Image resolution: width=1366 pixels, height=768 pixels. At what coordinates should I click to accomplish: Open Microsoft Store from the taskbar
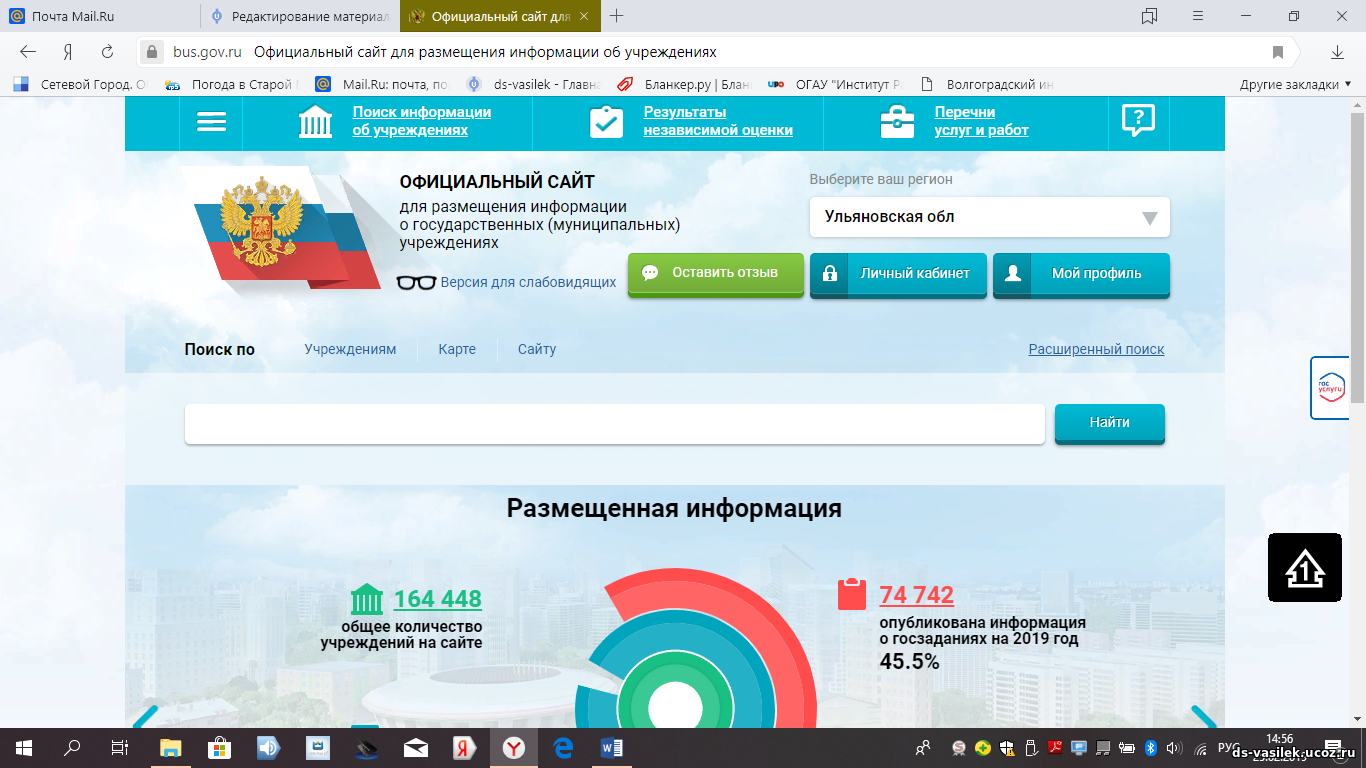[220, 748]
